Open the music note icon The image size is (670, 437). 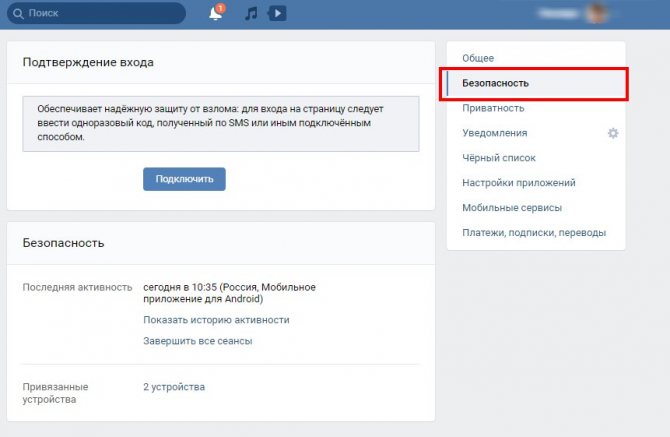coord(251,14)
